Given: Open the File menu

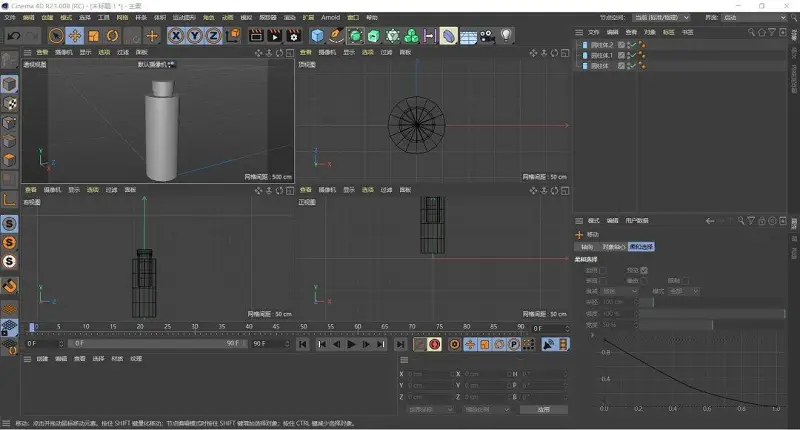Looking at the screenshot, I should tap(10, 18).
